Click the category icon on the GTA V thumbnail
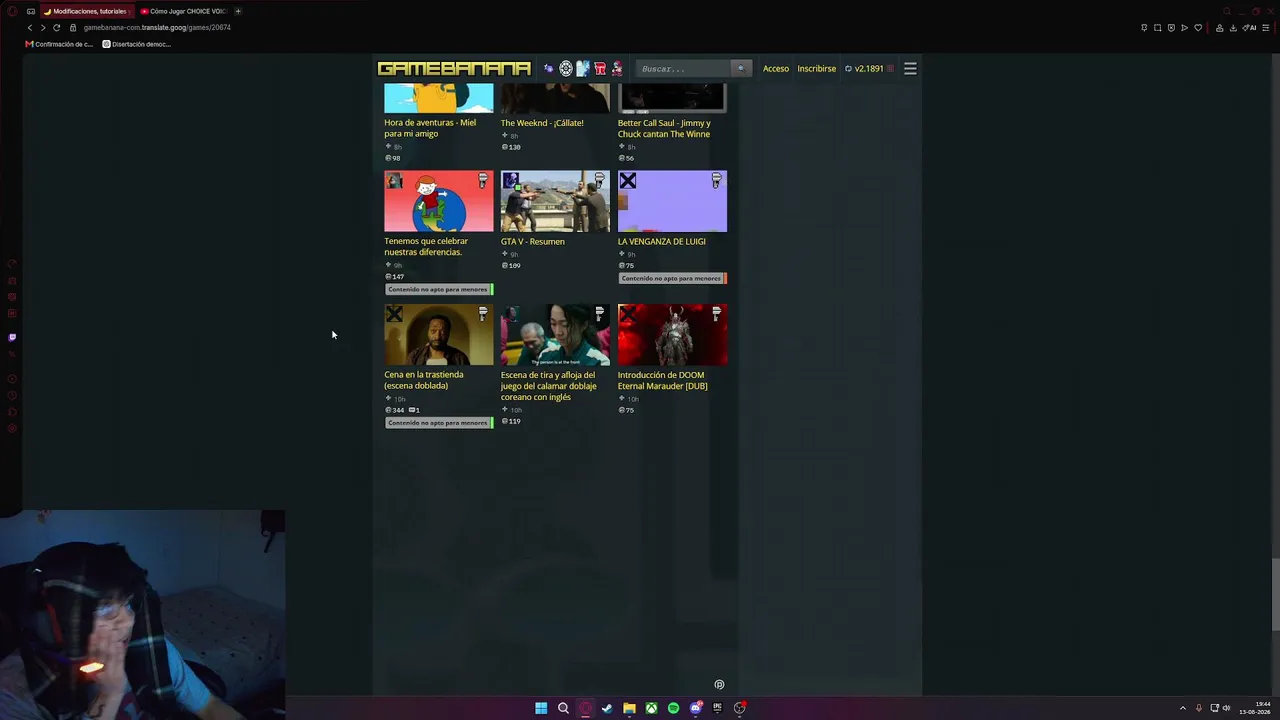The width and height of the screenshot is (1280, 720). (599, 180)
